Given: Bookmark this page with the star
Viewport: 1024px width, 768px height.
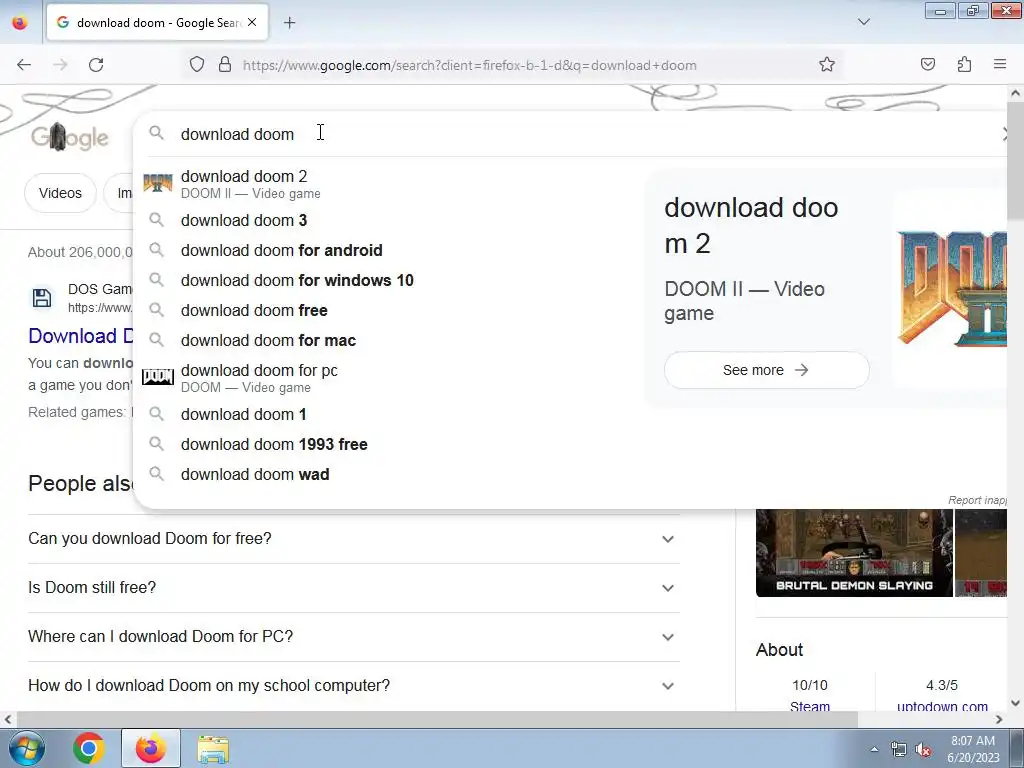Looking at the screenshot, I should (x=827, y=65).
